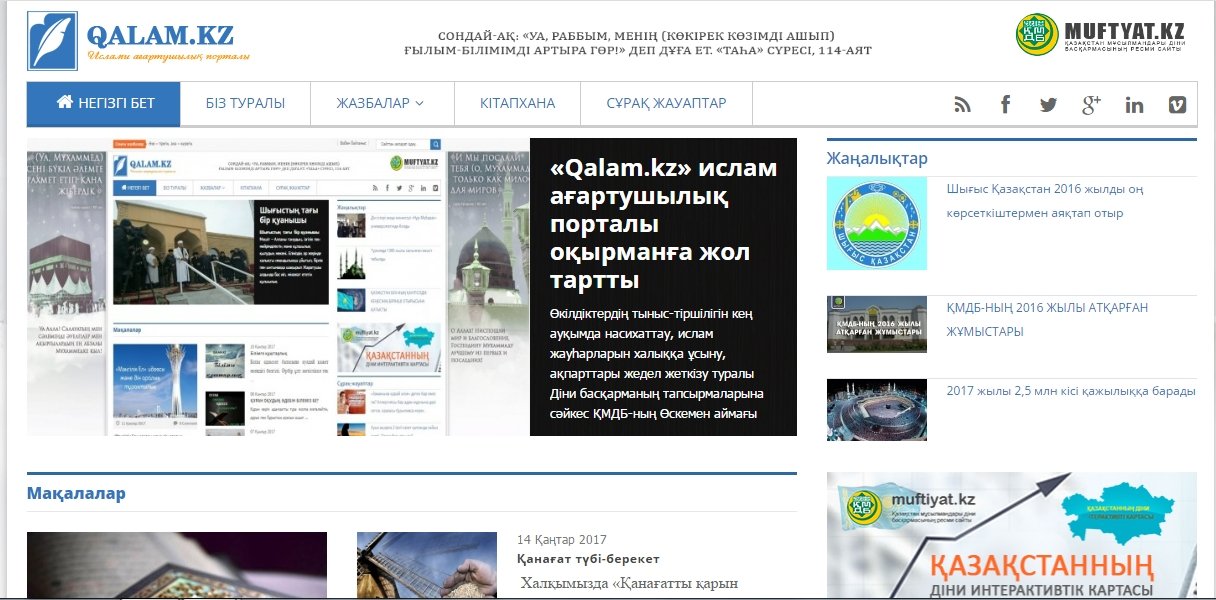1216x600 pixels.
Task: Open the featured portal screenshot image
Action: coord(278,287)
